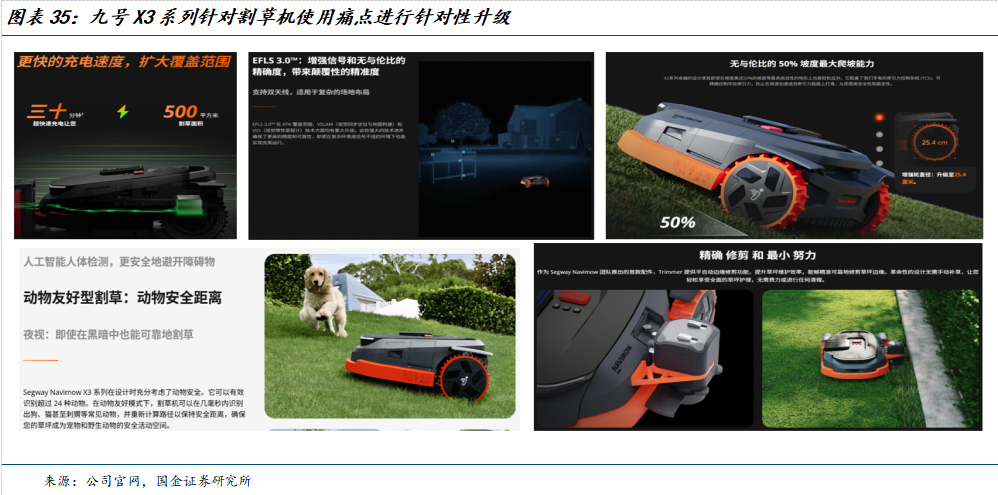Click the "支持双天线，适用于复杂的场地布局" subtitle

click(311, 92)
